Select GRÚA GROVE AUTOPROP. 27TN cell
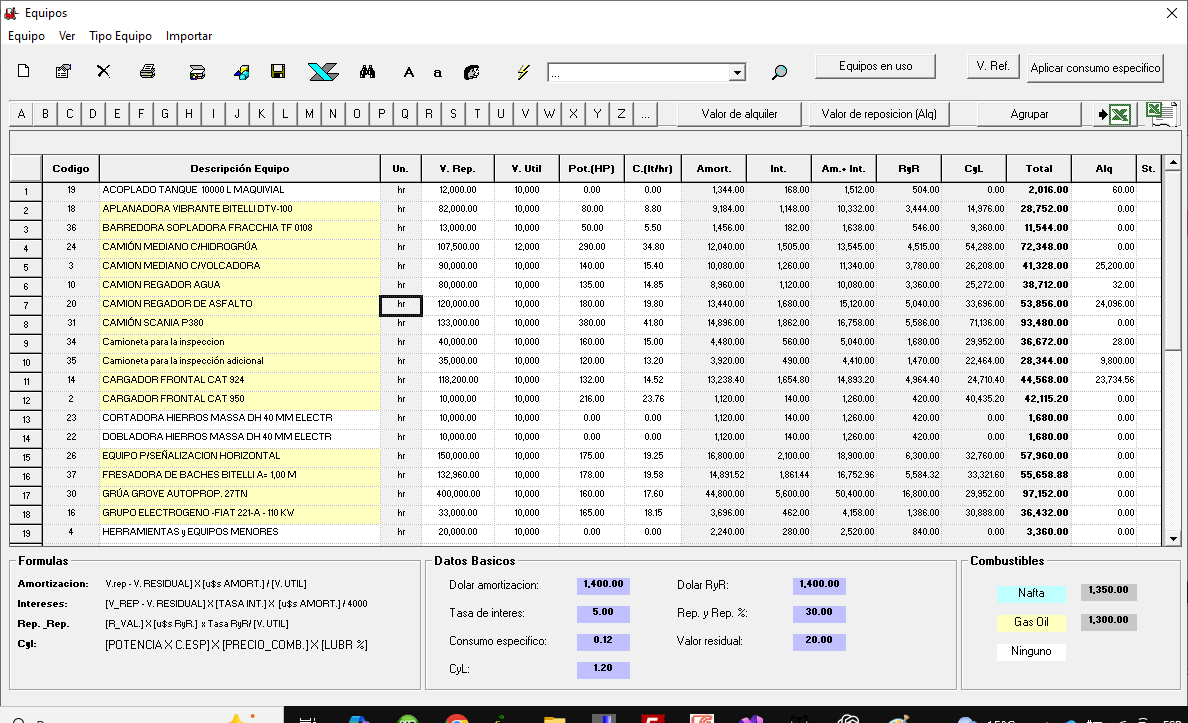1188x723 pixels. [x=239, y=494]
